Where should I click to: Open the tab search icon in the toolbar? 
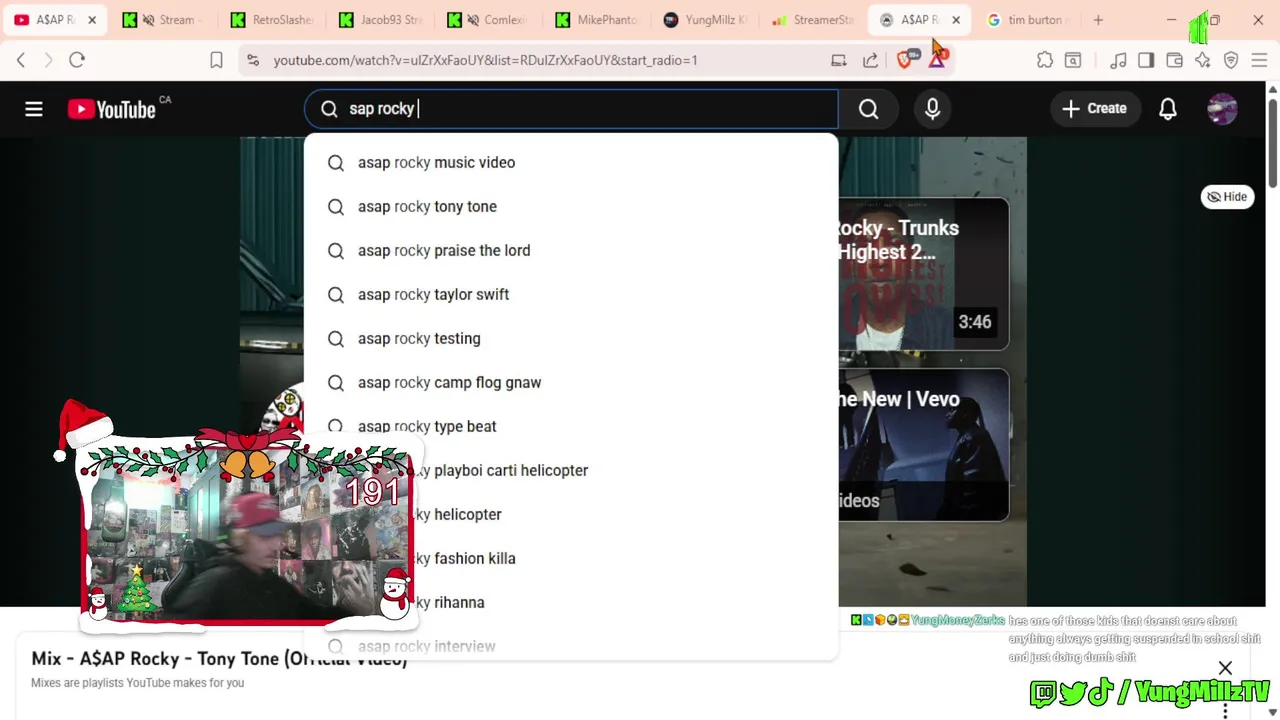coord(1073,60)
